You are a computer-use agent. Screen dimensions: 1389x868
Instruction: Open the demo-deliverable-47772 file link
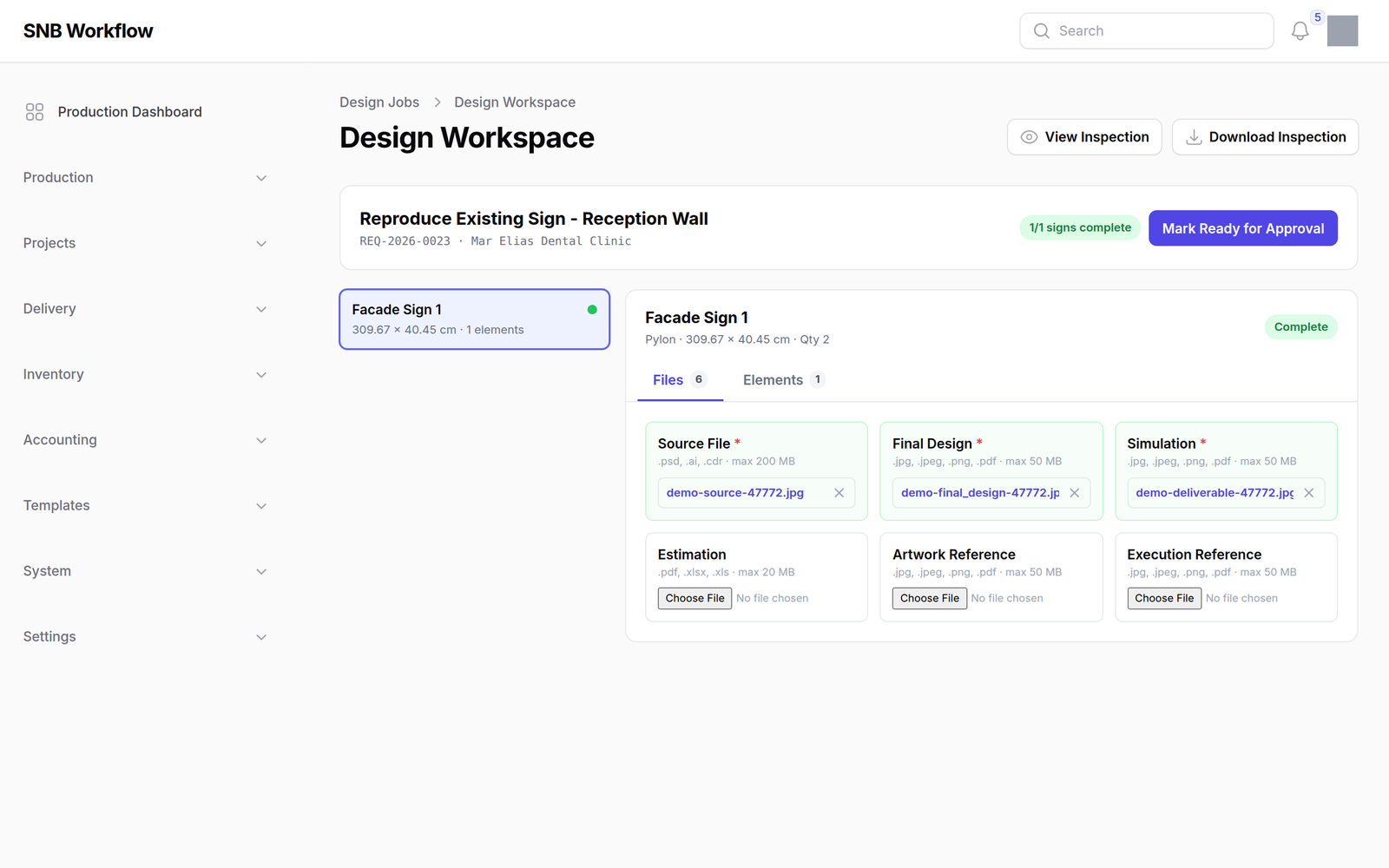pos(1215,493)
